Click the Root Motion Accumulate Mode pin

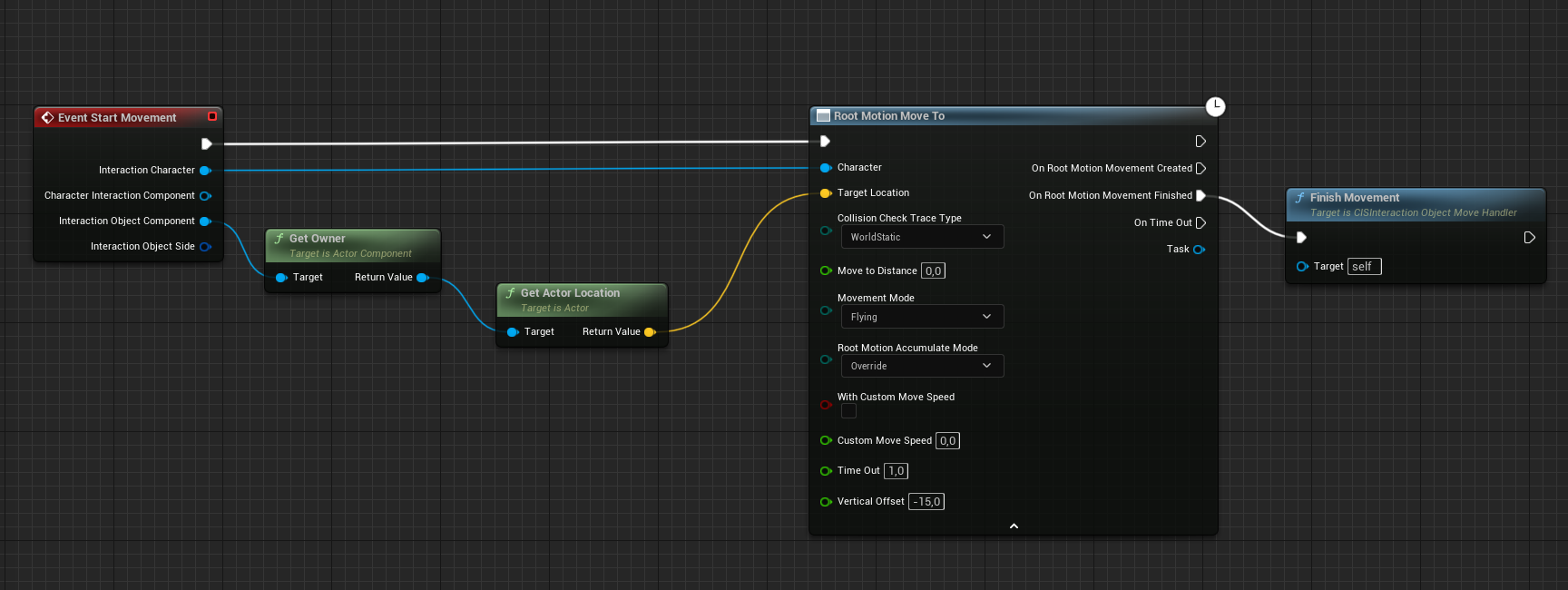pos(826,359)
